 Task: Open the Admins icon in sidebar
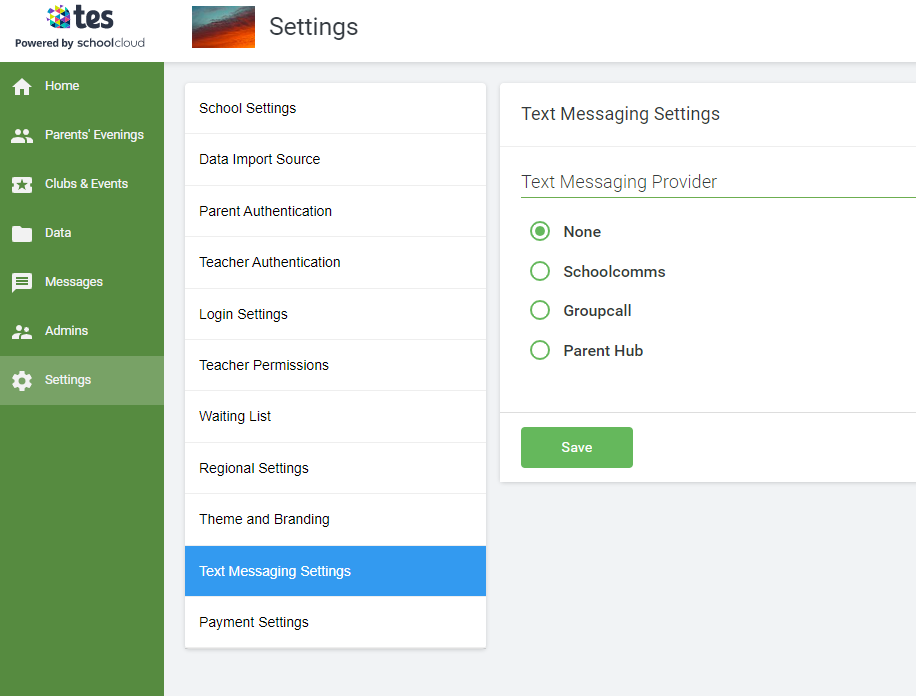[22, 332]
